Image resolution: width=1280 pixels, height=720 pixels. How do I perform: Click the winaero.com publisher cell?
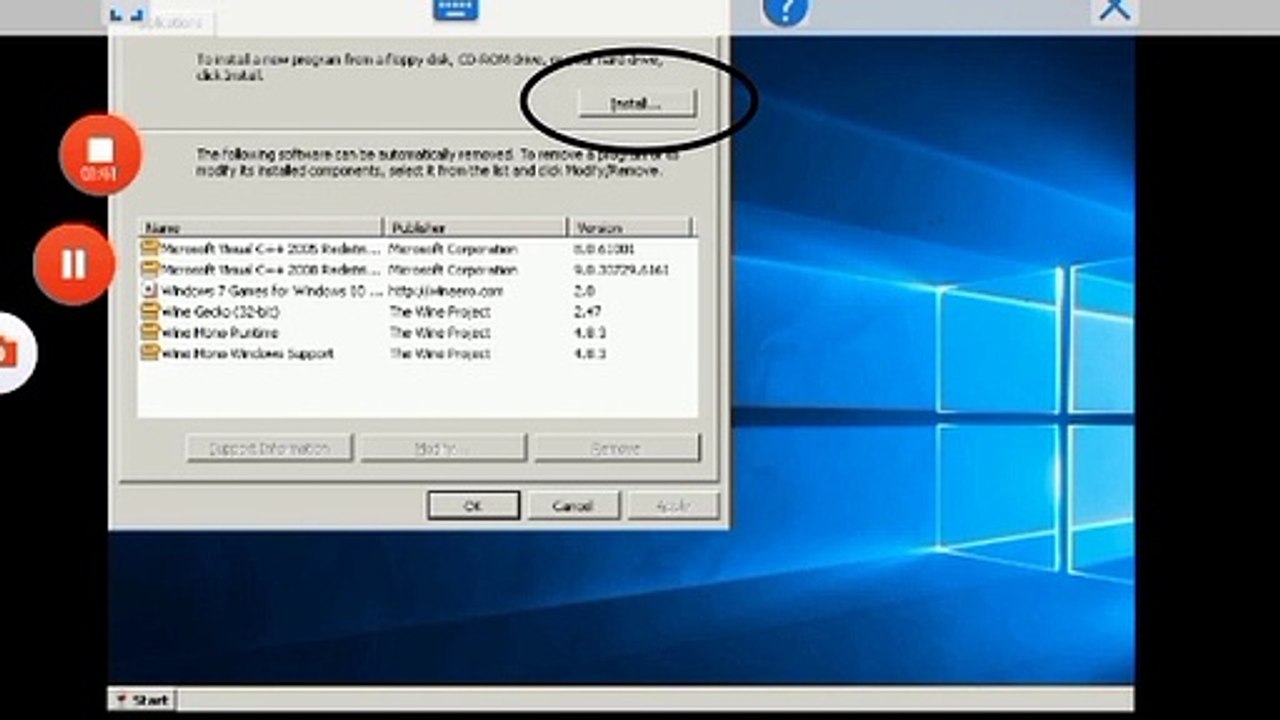[446, 291]
